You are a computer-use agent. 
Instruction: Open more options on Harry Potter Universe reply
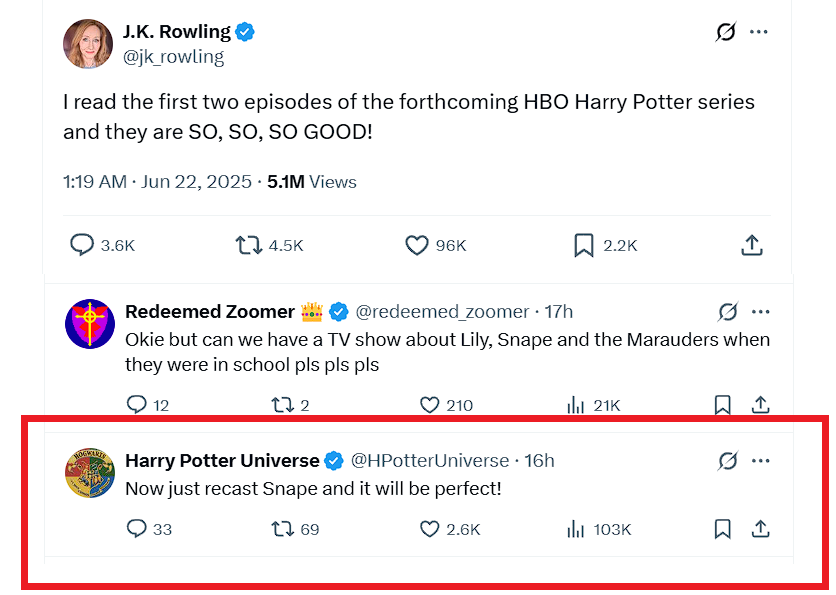(x=760, y=461)
